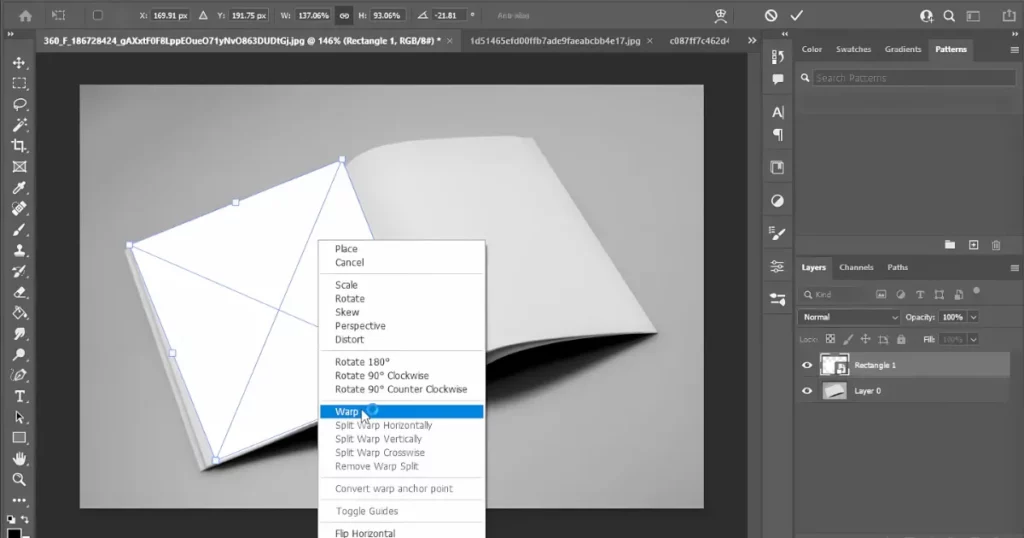Select the Crop tool
This screenshot has width=1024, height=538.
[20, 146]
